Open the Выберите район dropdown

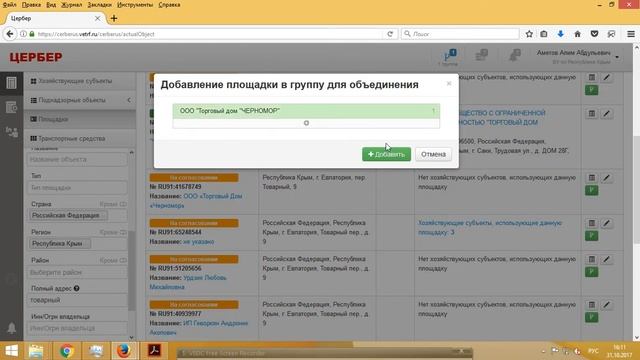(x=77, y=272)
